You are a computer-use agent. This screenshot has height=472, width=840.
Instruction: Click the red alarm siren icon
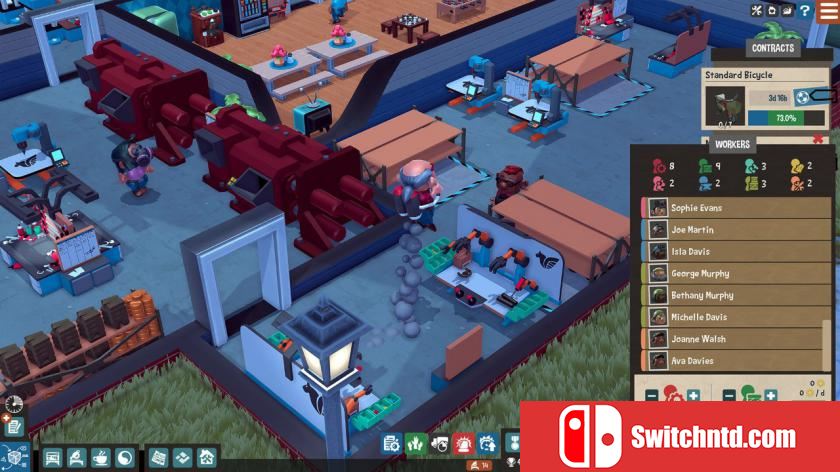(x=464, y=444)
